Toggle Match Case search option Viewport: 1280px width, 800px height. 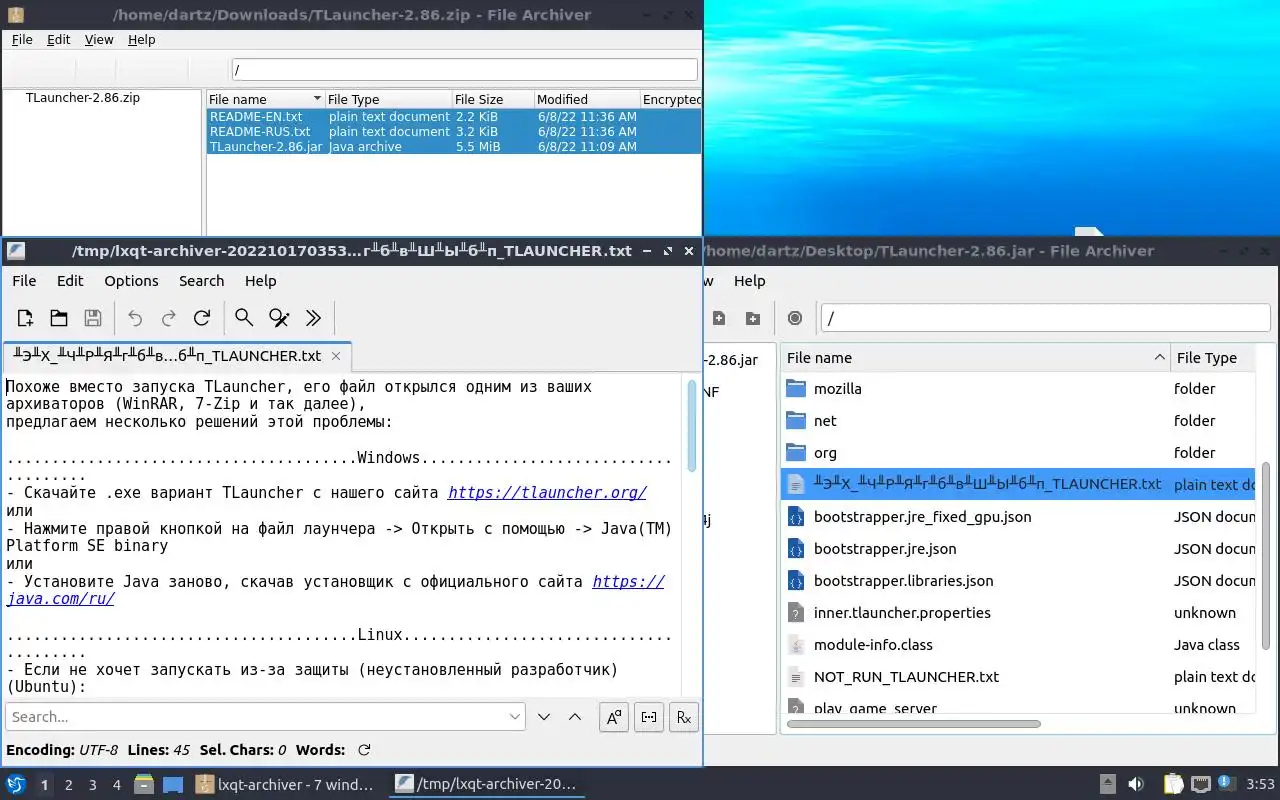point(614,717)
